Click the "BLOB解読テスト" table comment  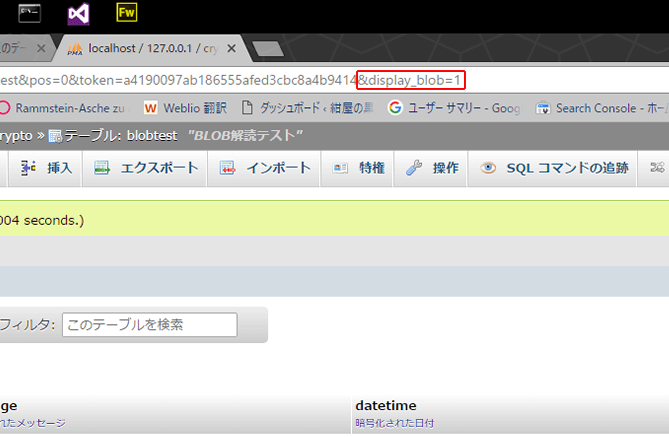pyautogui.click(x=245, y=136)
